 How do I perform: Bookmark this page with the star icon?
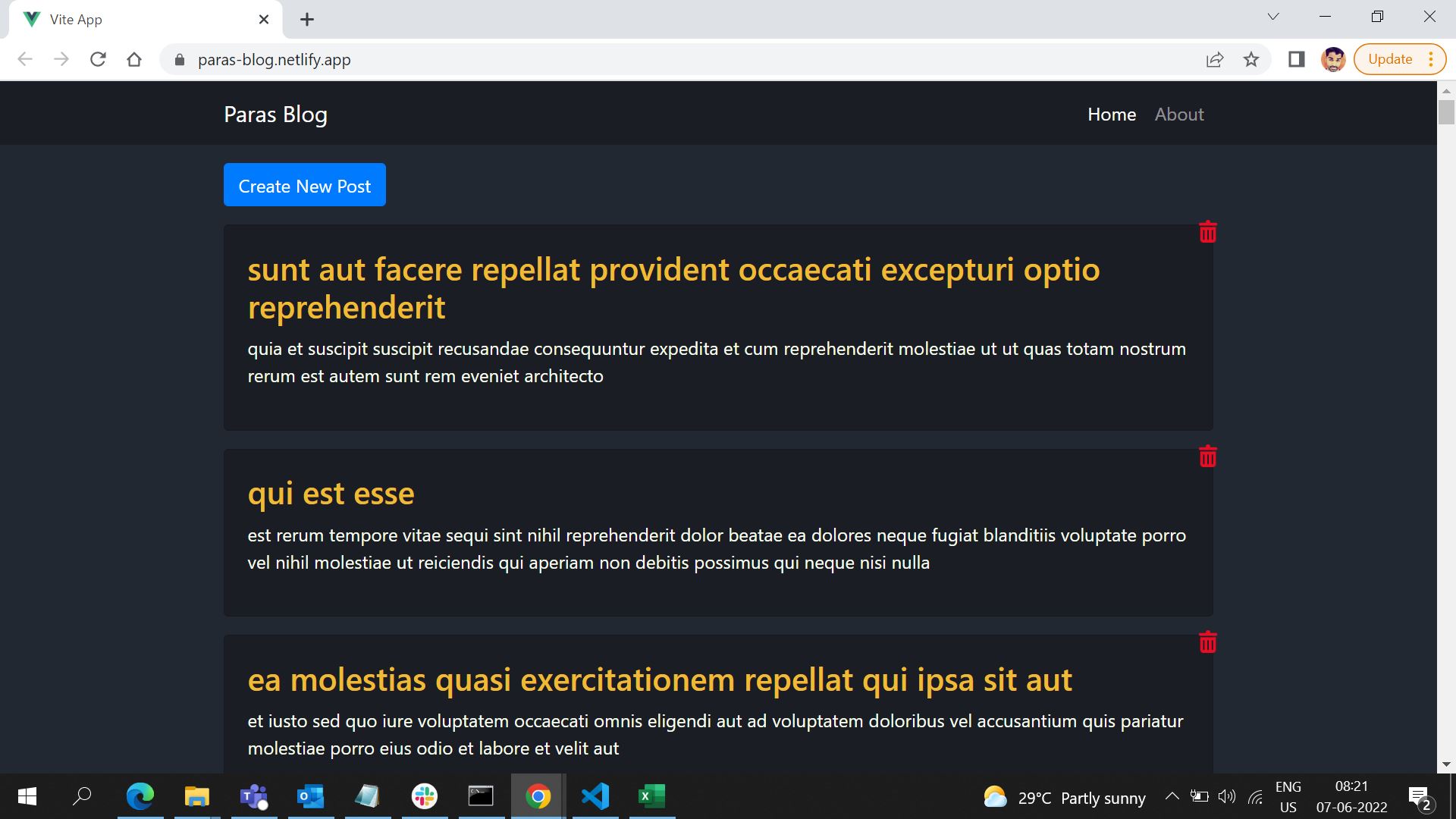click(1251, 59)
